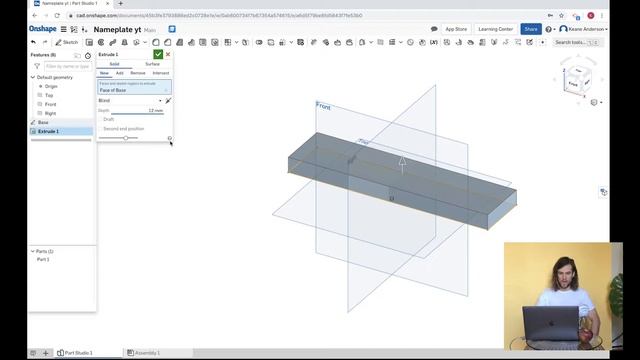Adjust the Extrude dialog preview slider handle
Screen dimensions: 640x360
[126, 138]
